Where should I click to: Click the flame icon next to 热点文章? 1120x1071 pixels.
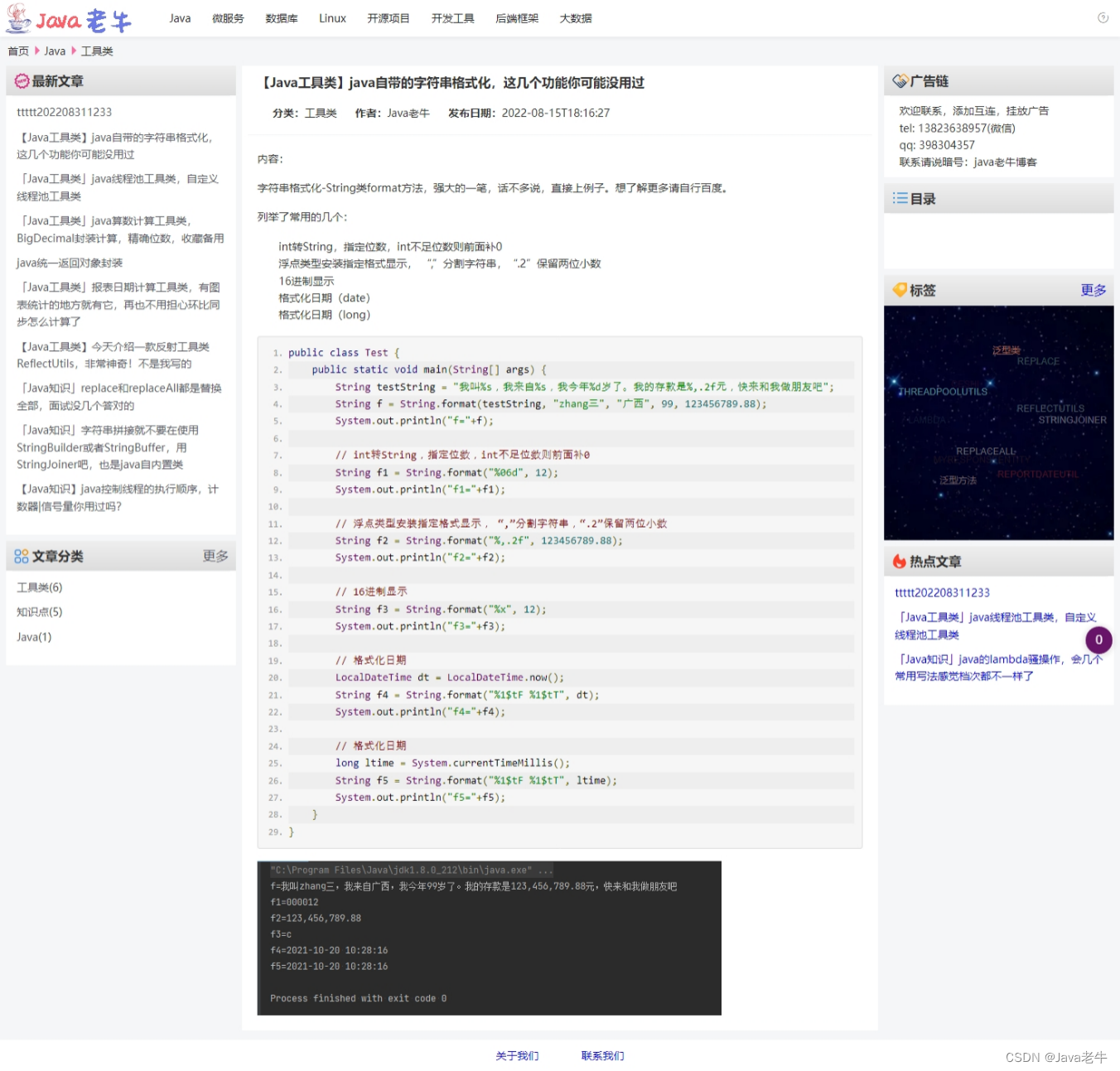(900, 561)
